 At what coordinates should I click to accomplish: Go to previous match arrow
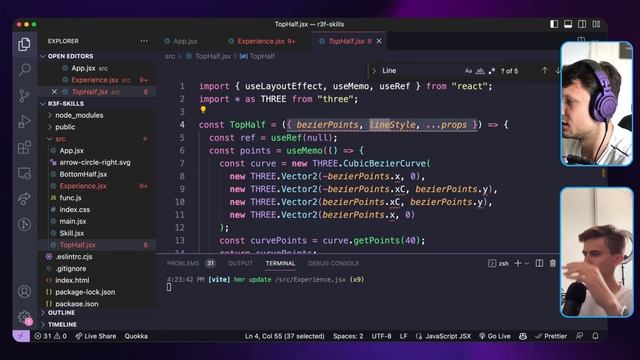[544, 71]
